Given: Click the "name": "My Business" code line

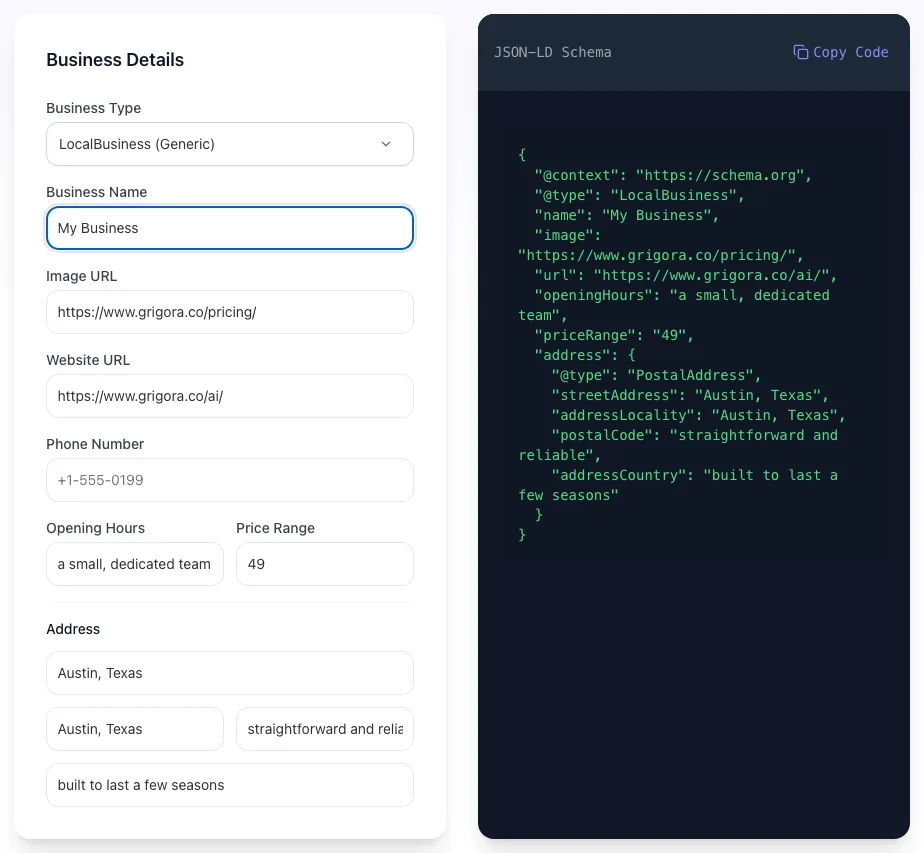Looking at the screenshot, I should pos(626,216).
